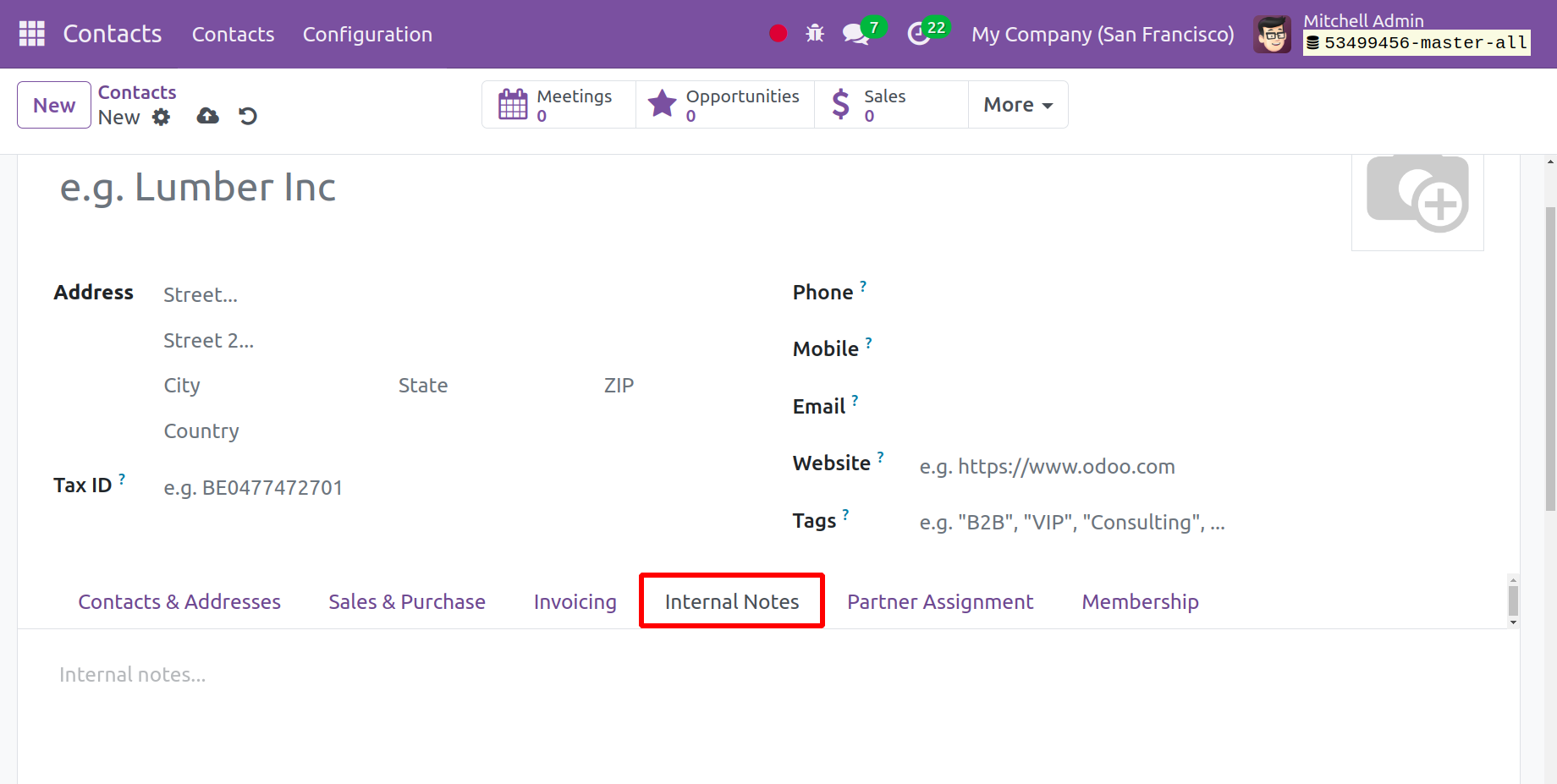Screen dimensions: 1557x784
Task: Discard changes with the undo arrow icon
Action: tap(248, 117)
